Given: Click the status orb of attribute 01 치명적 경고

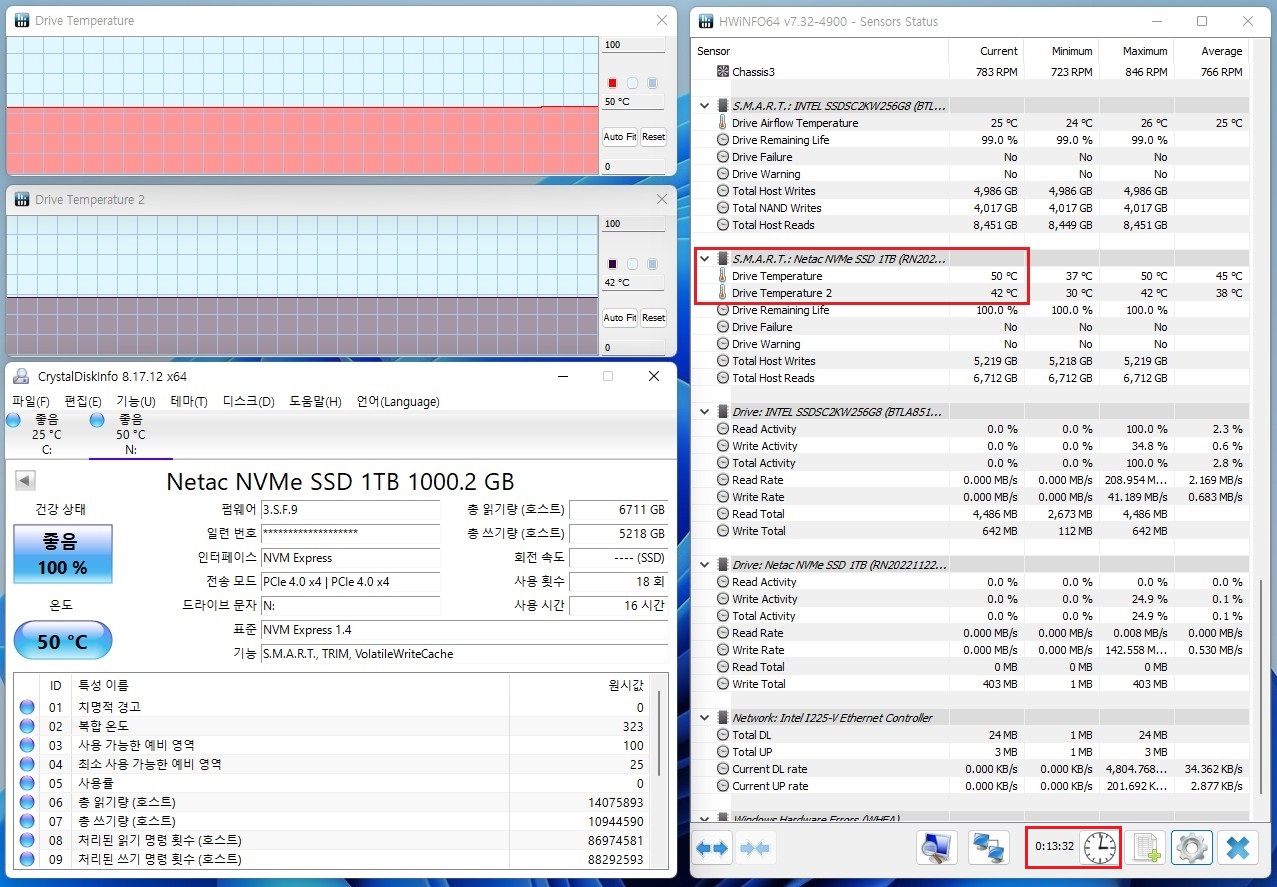Looking at the screenshot, I should [27, 707].
